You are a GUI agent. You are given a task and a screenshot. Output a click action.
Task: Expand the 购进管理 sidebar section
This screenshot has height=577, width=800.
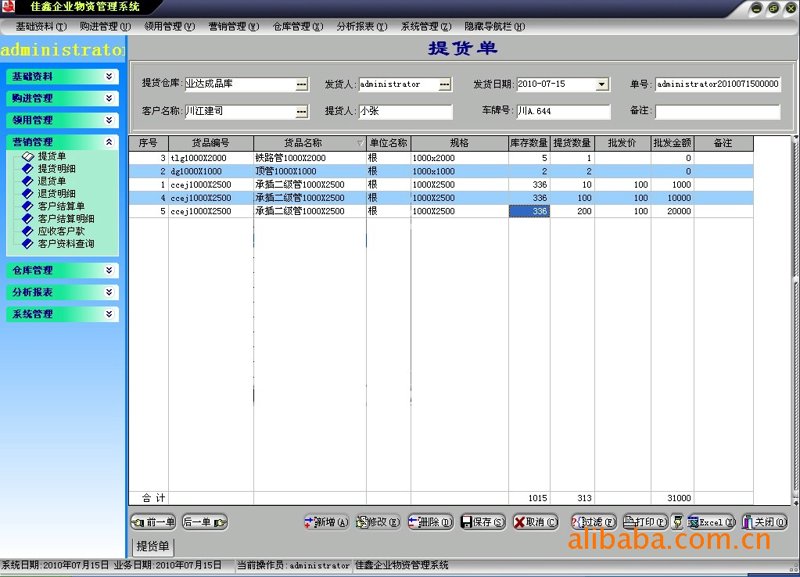62,98
